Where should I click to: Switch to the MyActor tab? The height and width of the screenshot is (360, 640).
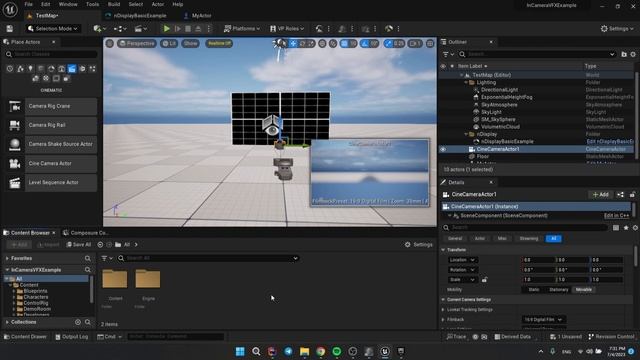pyautogui.click(x=198, y=16)
